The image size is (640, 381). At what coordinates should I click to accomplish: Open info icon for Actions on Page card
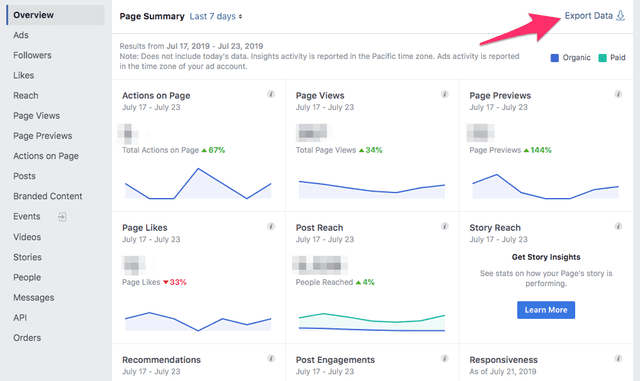click(x=271, y=94)
